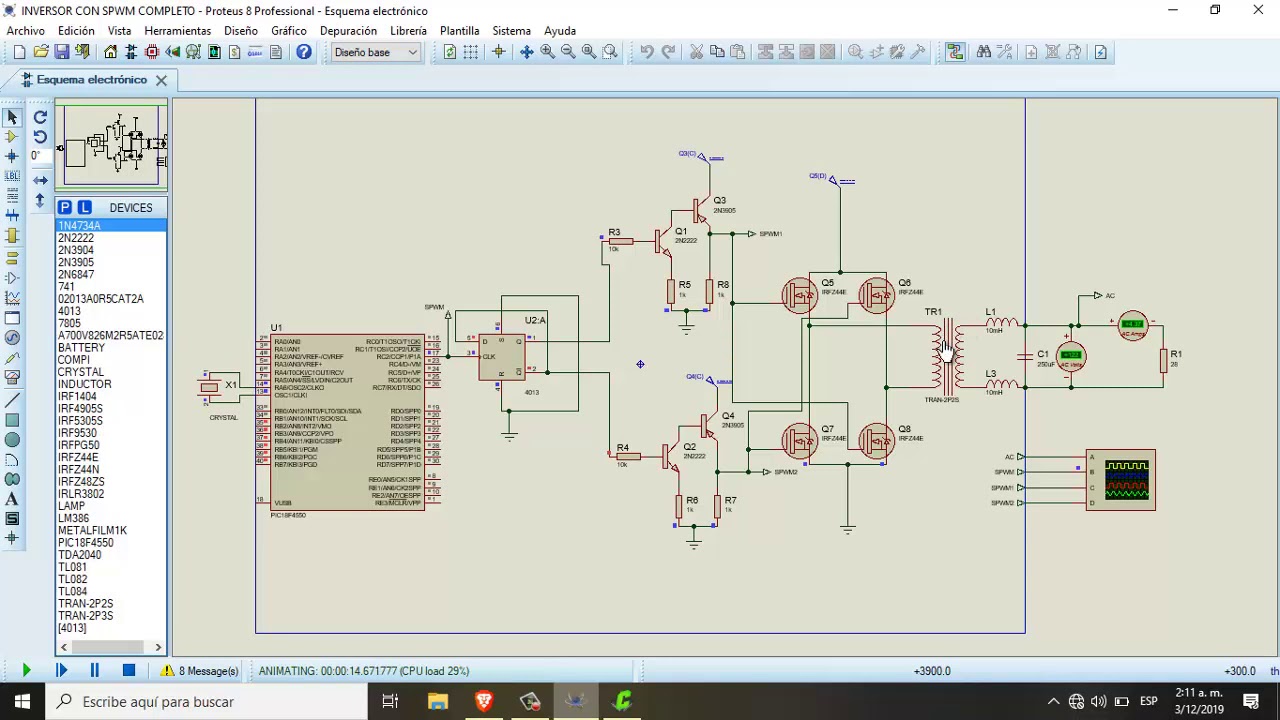Zoom in with magnifier plus icon
This screenshot has width=1280, height=720.
547,52
